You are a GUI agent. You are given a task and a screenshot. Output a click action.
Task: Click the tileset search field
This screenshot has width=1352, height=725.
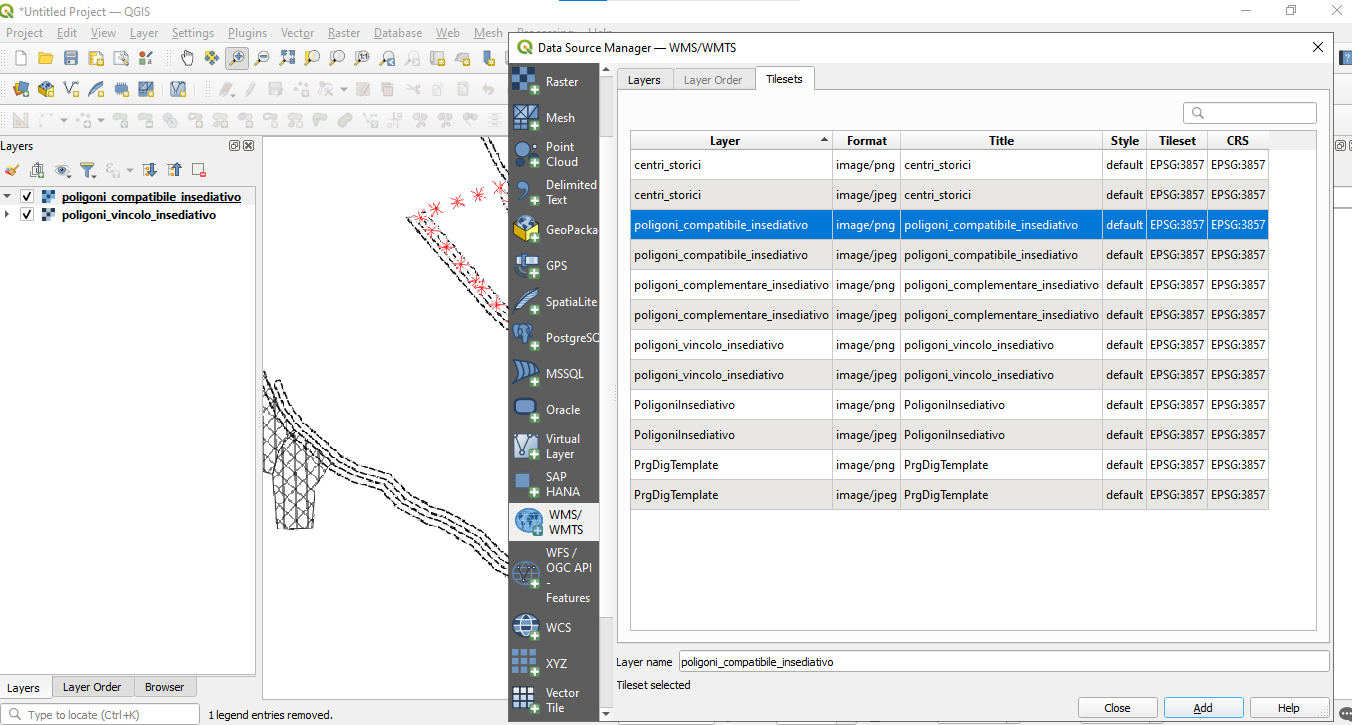(1250, 113)
